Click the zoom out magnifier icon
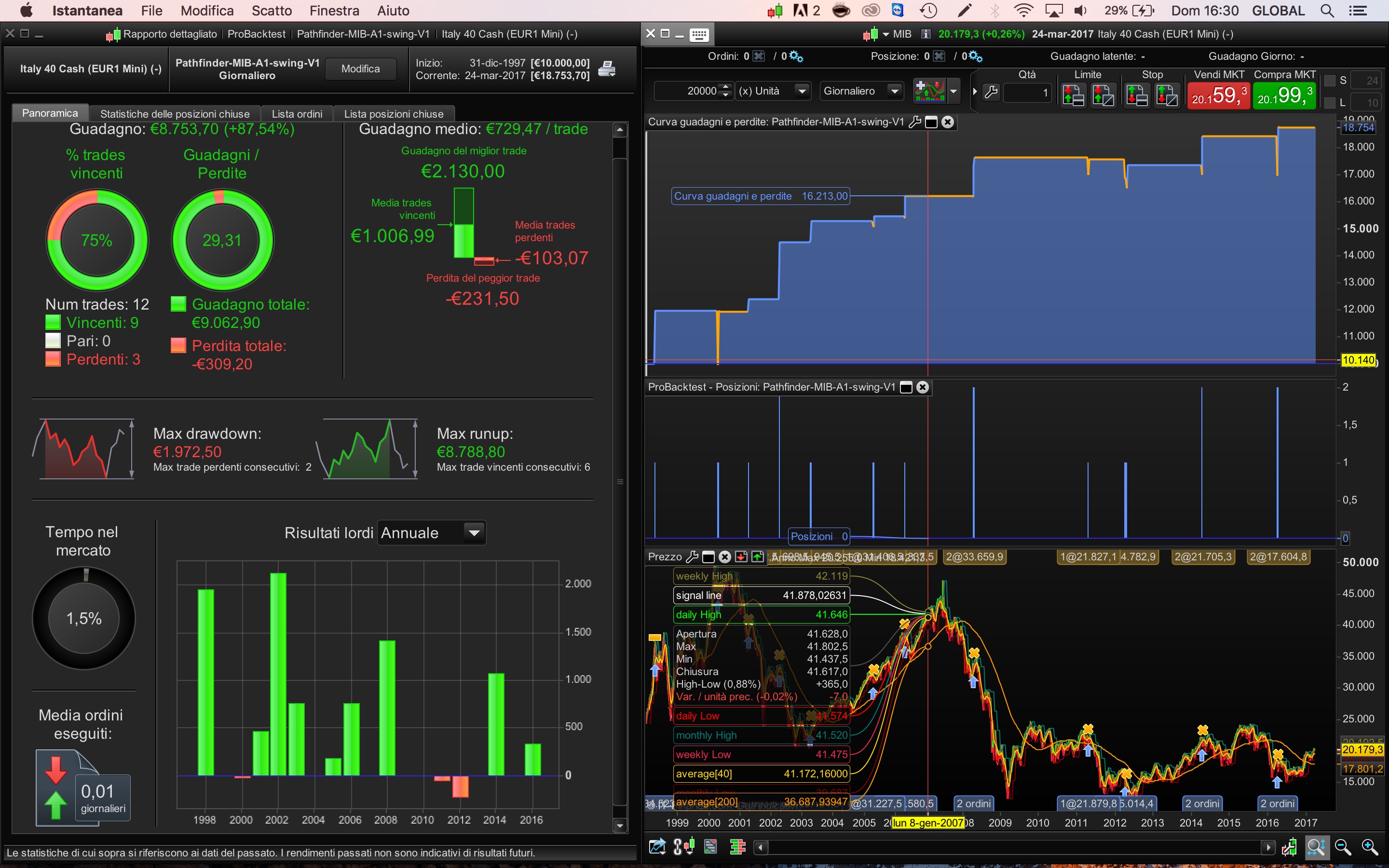The height and width of the screenshot is (868, 1389). 1343,847
